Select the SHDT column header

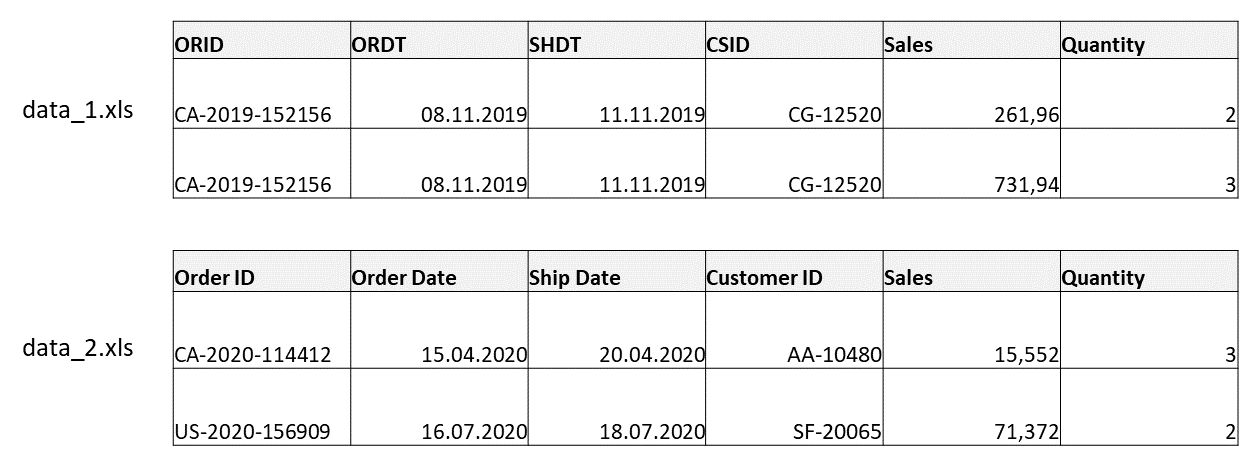pyautogui.click(x=616, y=40)
